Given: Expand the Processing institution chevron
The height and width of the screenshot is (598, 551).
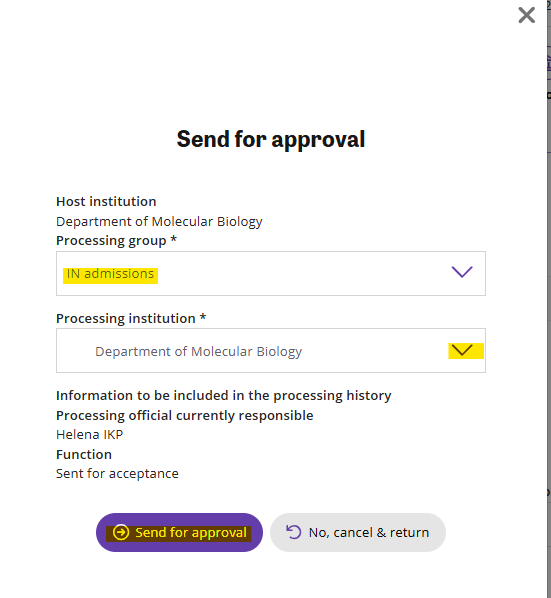Looking at the screenshot, I should pyautogui.click(x=462, y=350).
